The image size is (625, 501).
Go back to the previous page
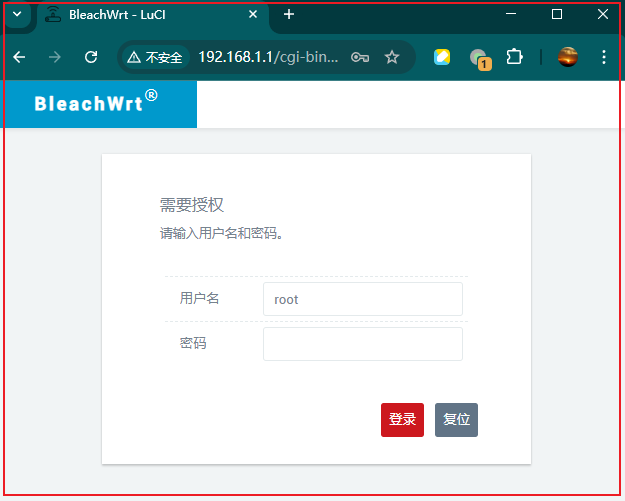19,57
